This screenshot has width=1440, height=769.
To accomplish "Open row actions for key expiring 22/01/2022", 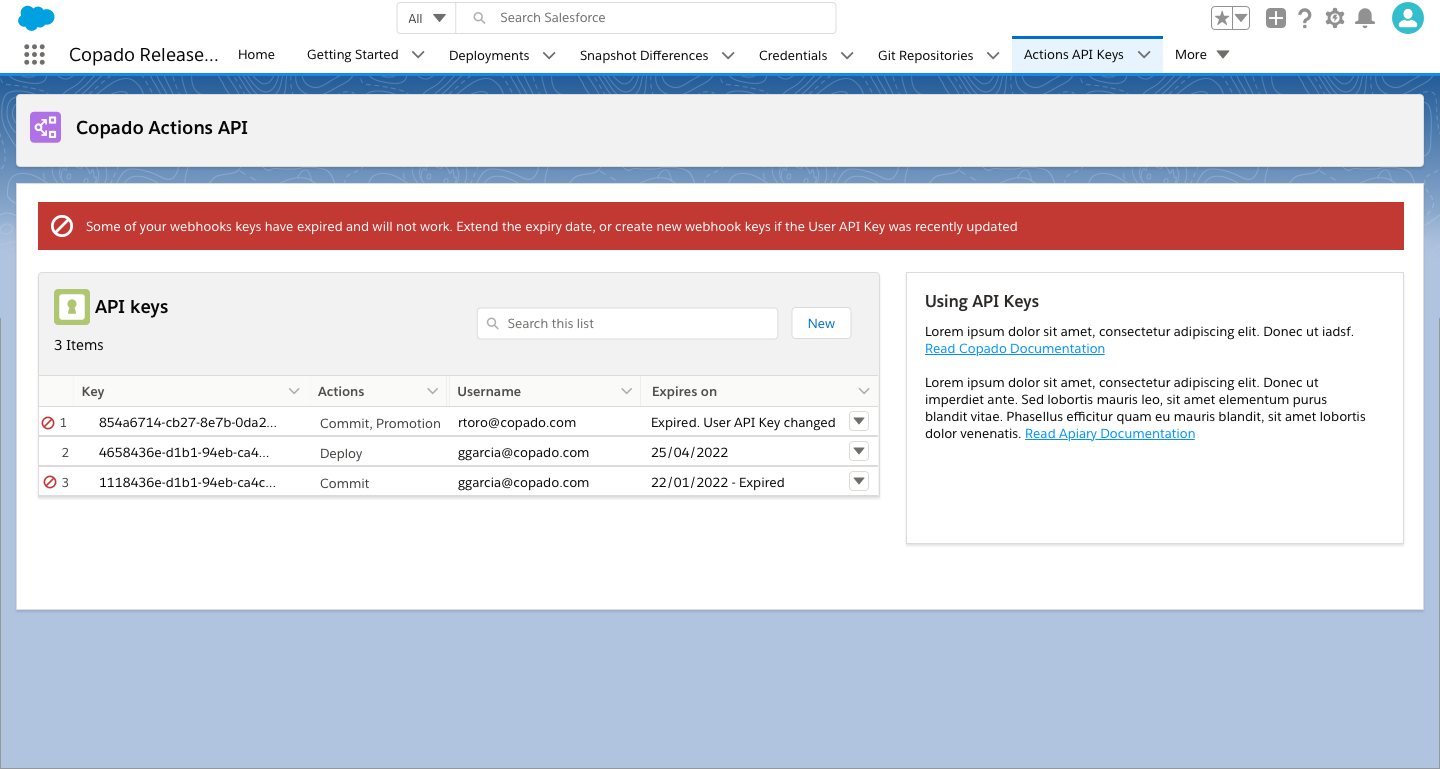I will coord(859,481).
